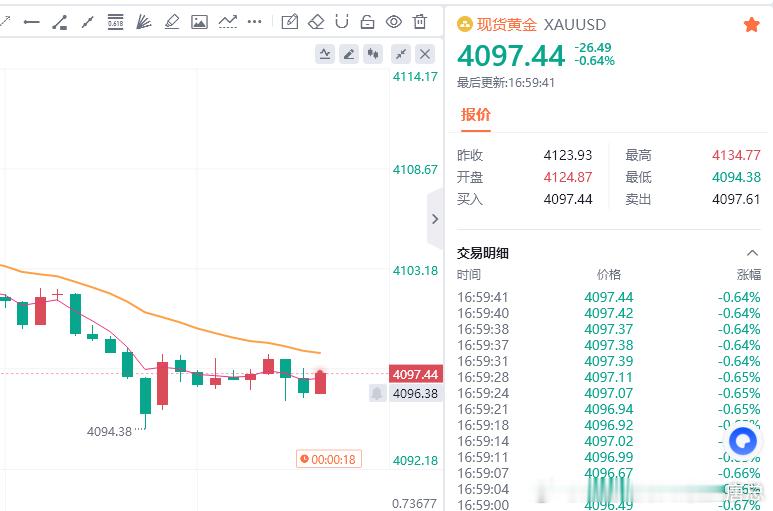Toggle the drawing lock icon
Screen dimensions: 773x511
coord(367,22)
